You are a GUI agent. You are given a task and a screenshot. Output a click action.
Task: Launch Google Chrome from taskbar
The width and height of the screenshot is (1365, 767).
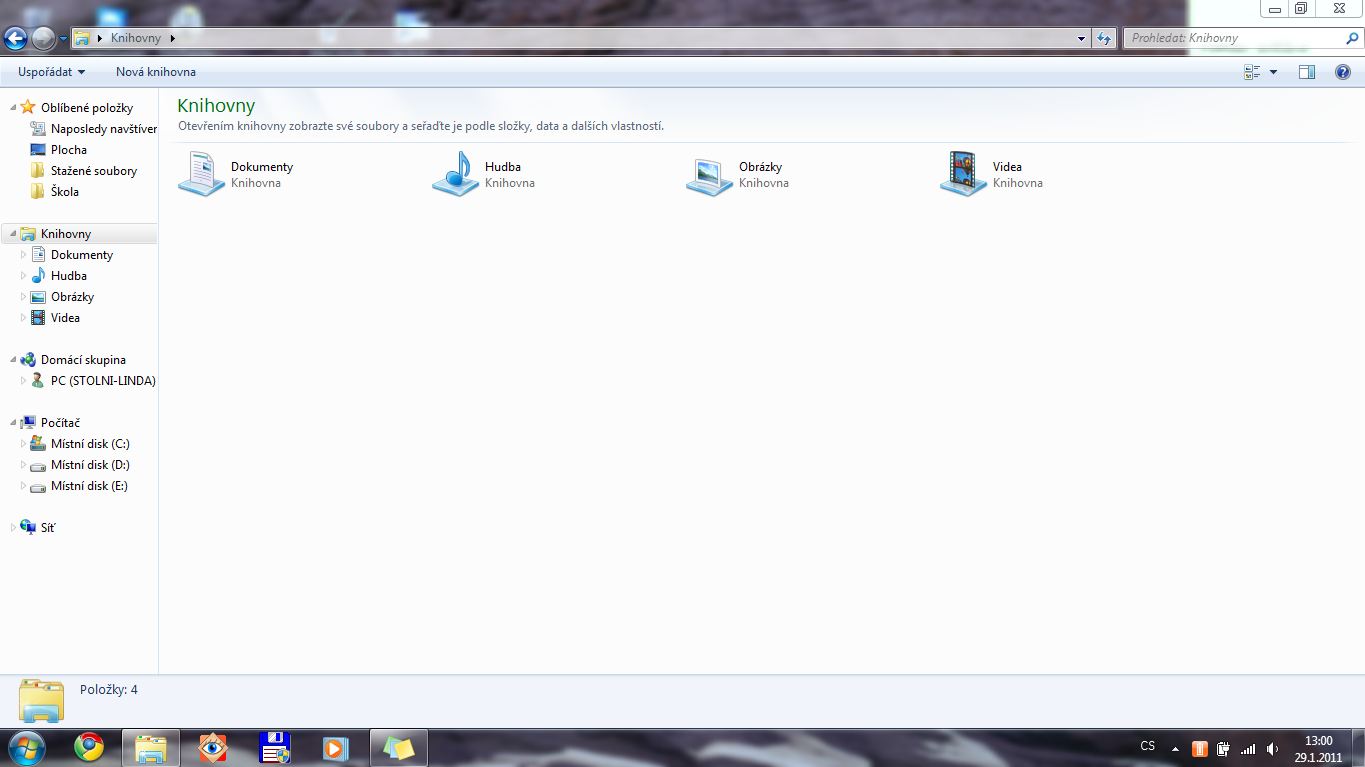(89, 747)
